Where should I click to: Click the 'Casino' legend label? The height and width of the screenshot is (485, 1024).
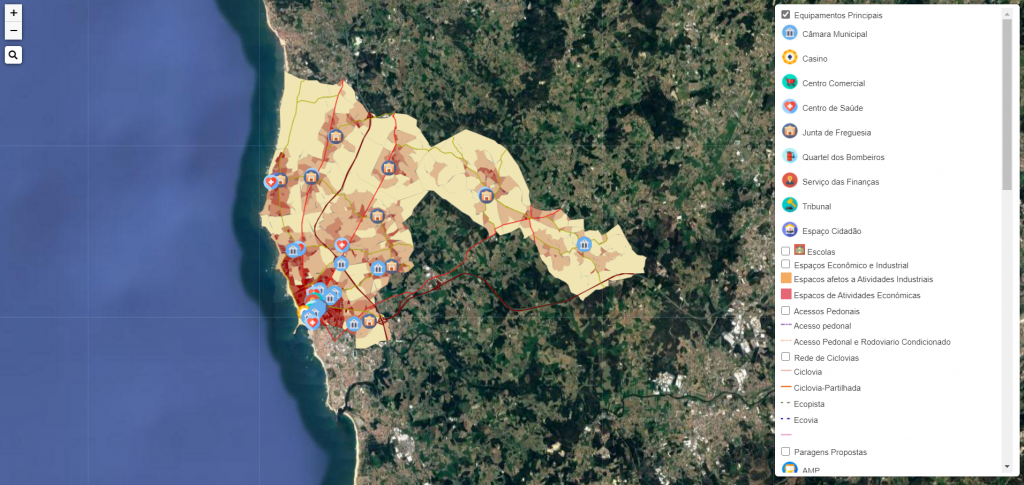tap(814, 59)
